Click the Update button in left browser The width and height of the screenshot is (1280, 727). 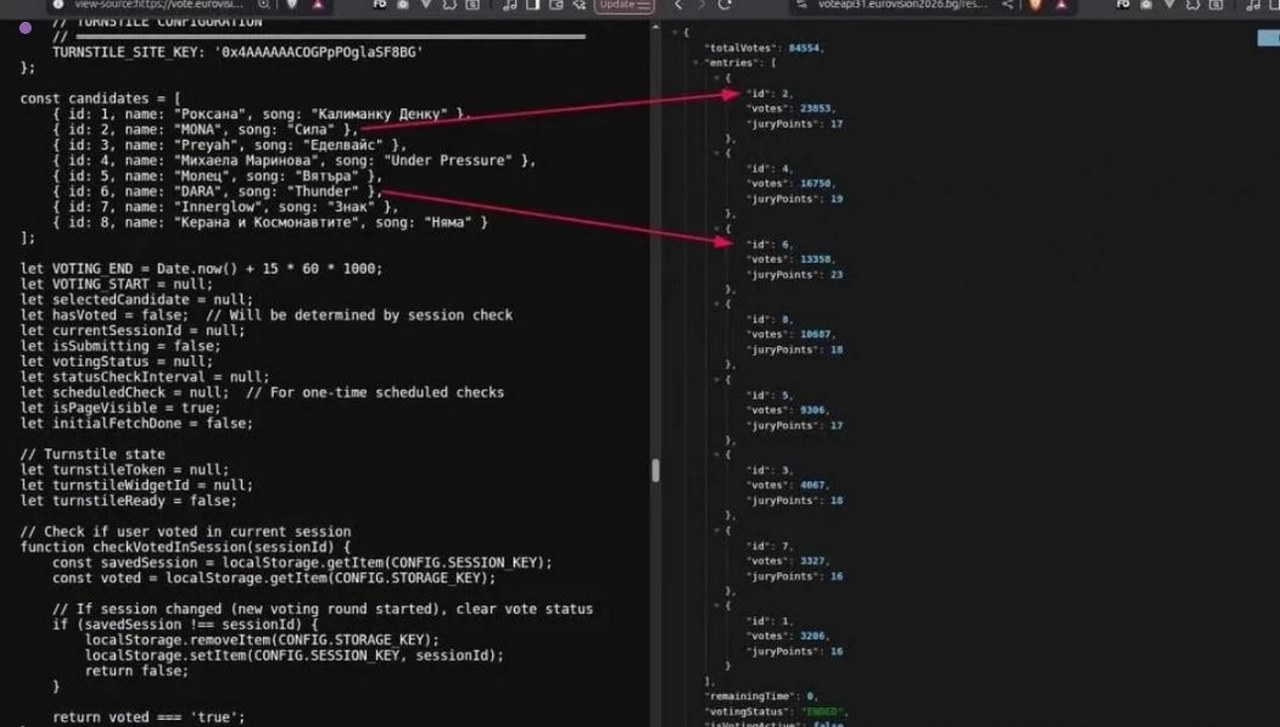tap(617, 5)
